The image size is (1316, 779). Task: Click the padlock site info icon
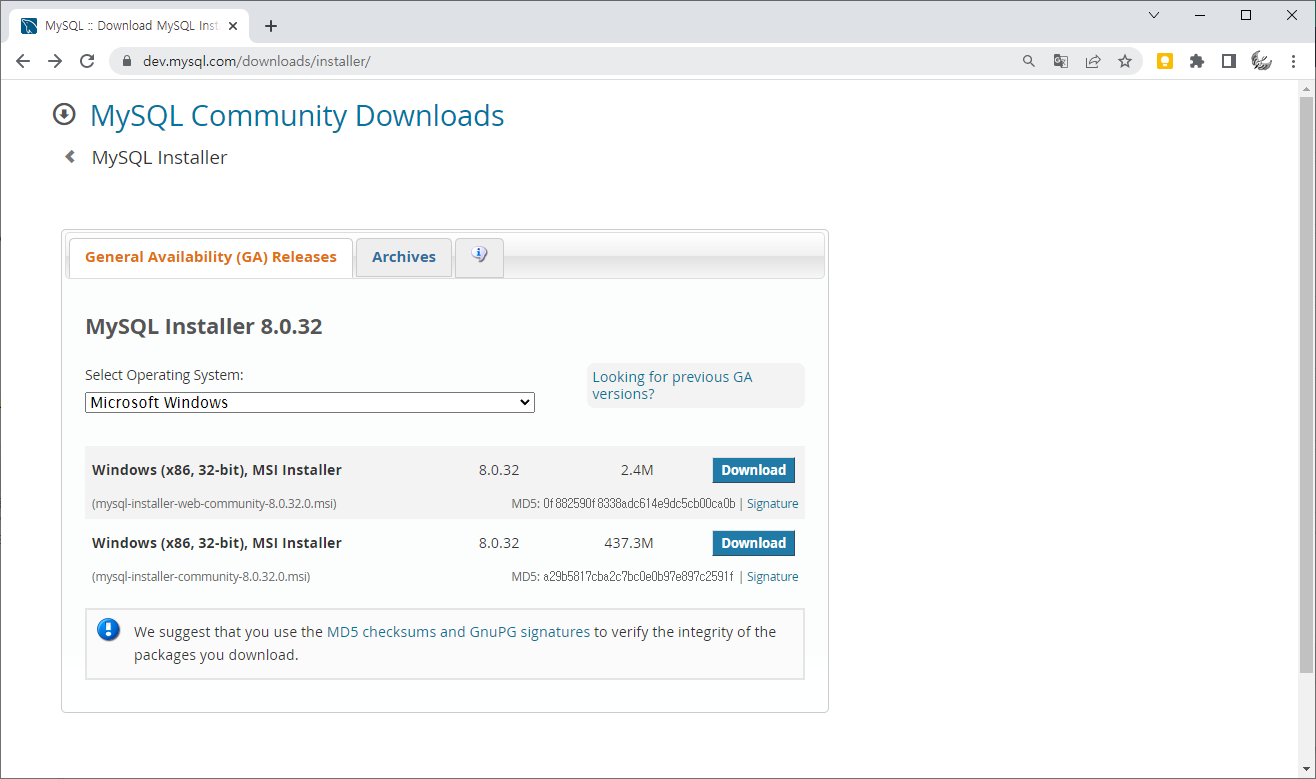[127, 61]
